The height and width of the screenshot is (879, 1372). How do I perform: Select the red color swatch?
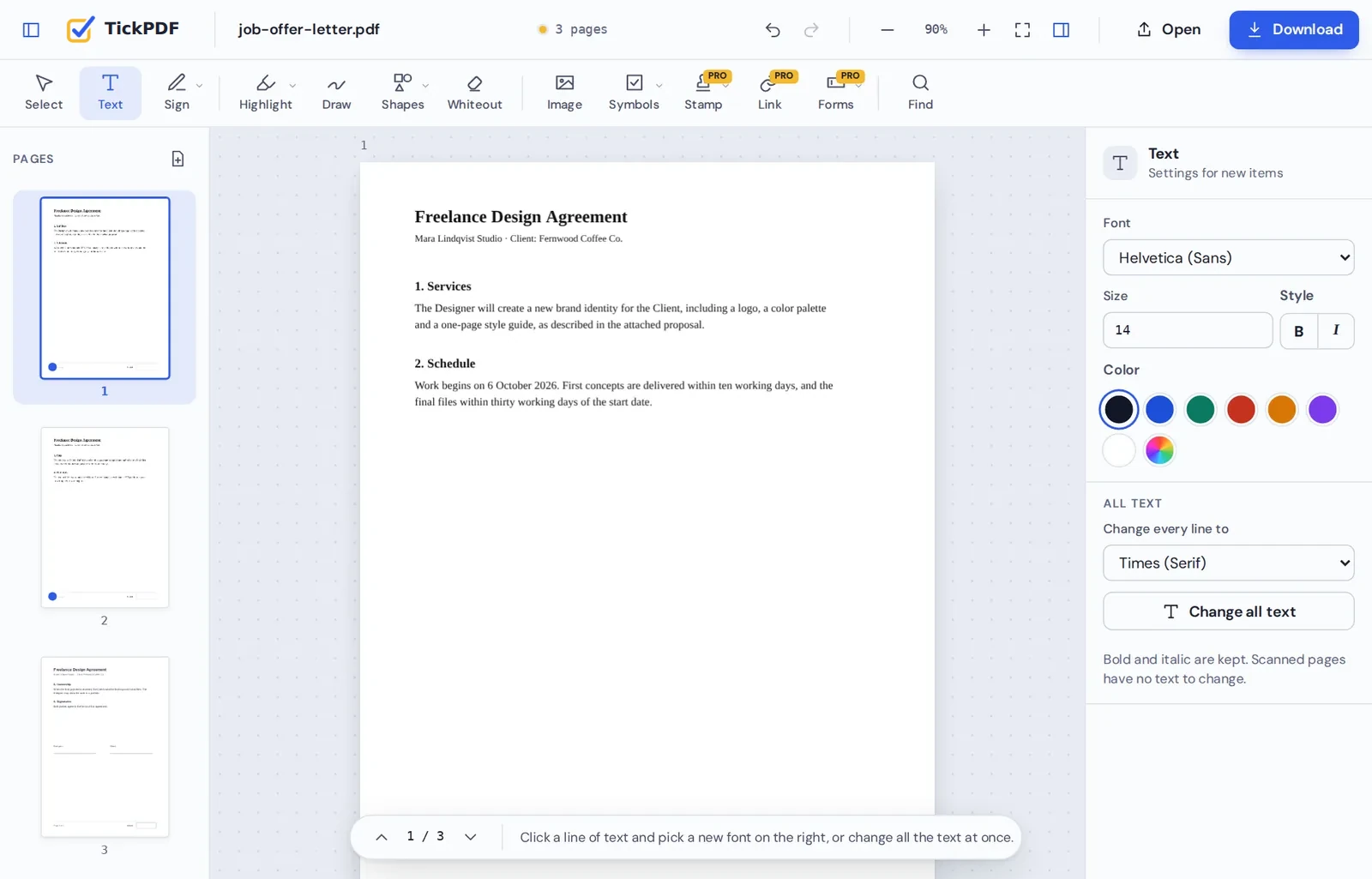coord(1241,410)
